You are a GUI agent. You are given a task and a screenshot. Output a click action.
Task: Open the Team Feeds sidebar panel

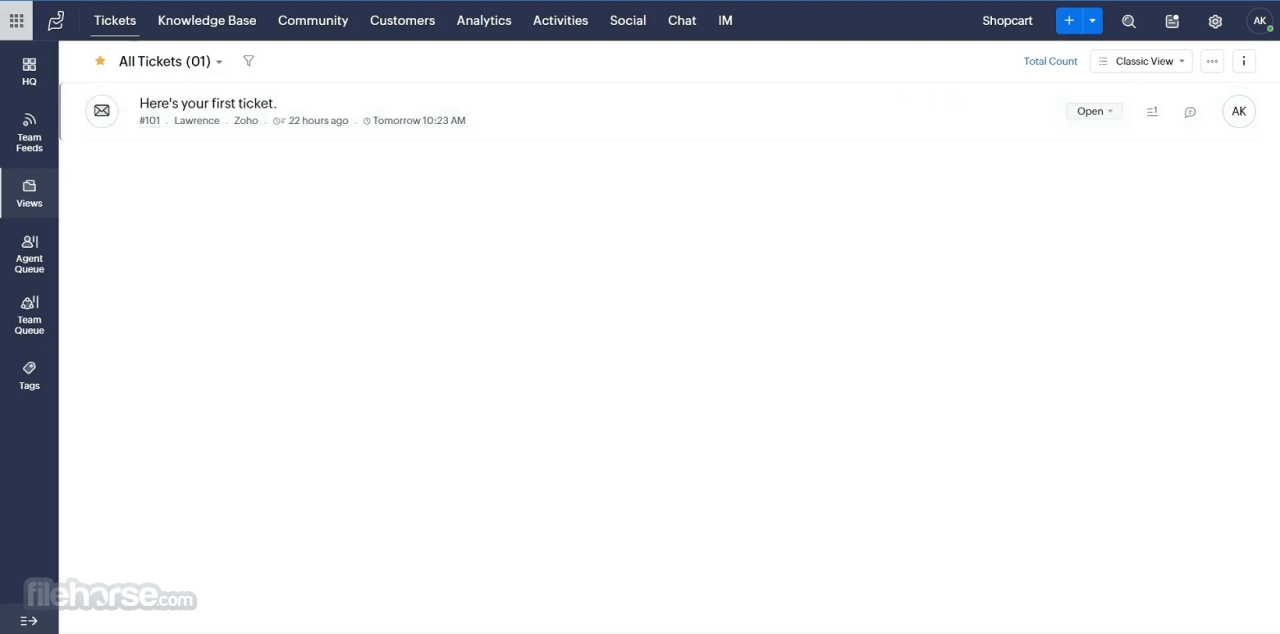pyautogui.click(x=29, y=132)
